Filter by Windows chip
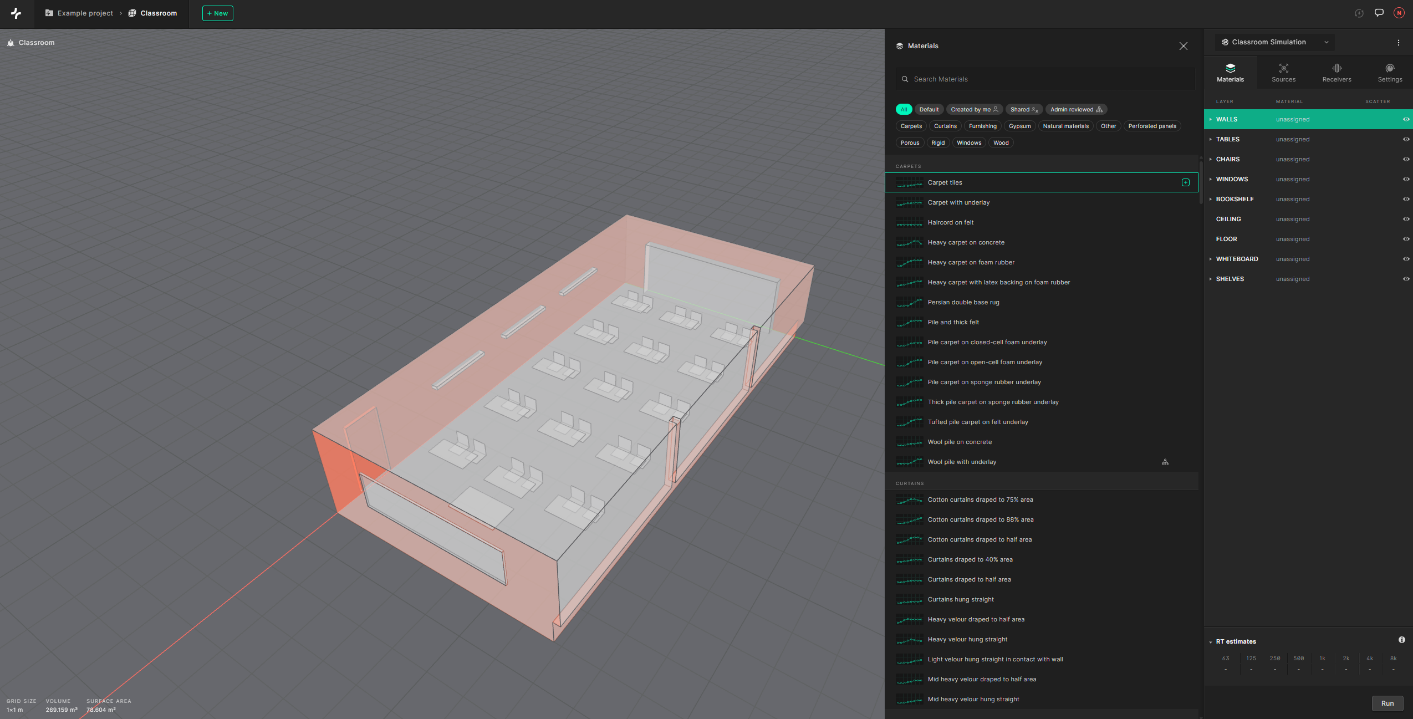1413x719 pixels. click(969, 143)
